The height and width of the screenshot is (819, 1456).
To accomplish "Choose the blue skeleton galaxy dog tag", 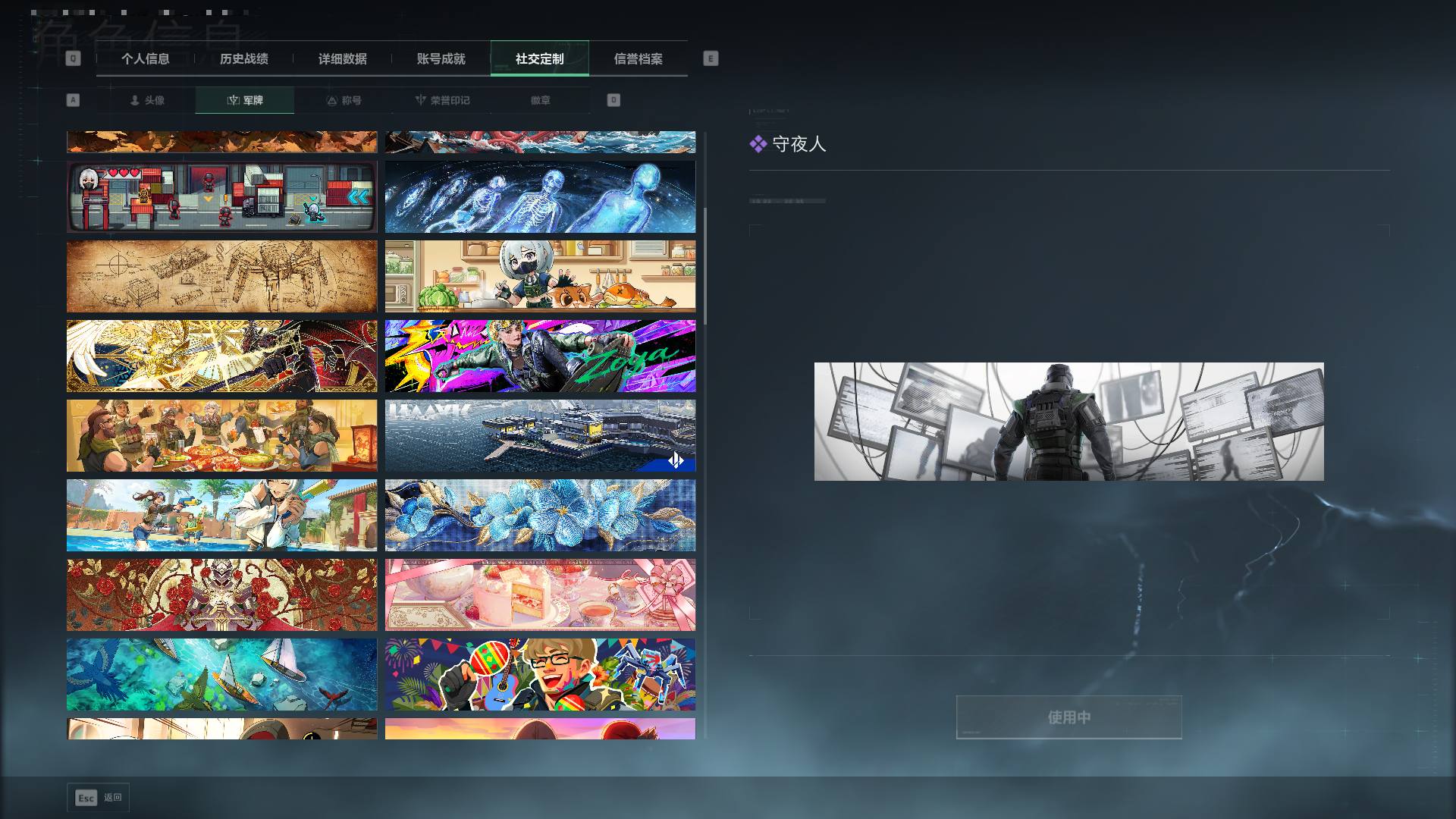I will (x=540, y=196).
